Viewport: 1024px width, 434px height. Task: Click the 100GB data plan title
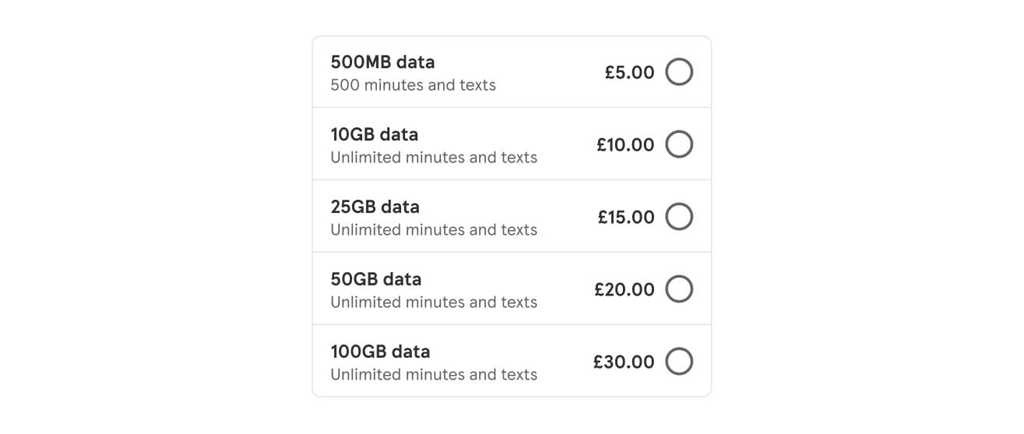[x=380, y=351]
